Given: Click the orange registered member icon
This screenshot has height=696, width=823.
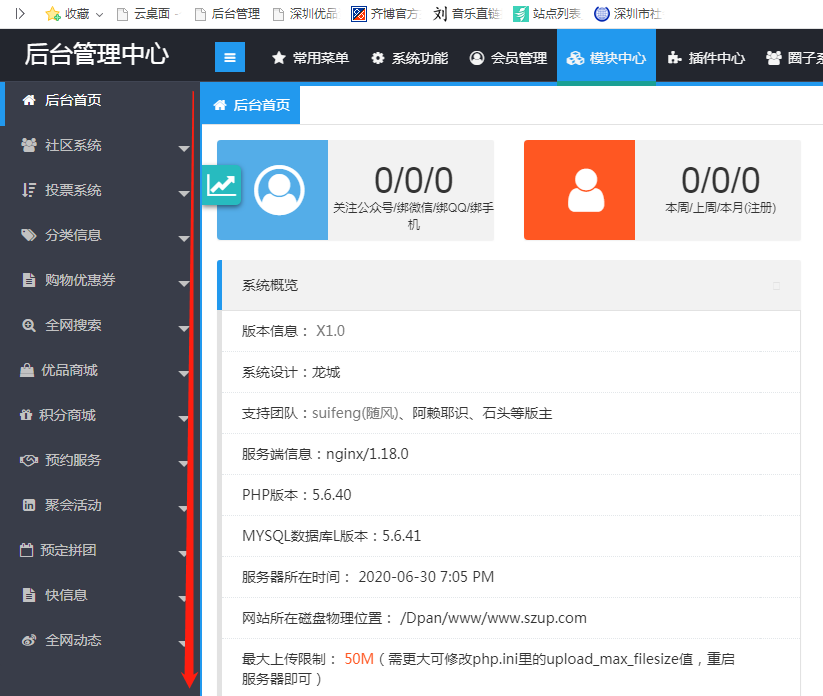Looking at the screenshot, I should 585,190.
